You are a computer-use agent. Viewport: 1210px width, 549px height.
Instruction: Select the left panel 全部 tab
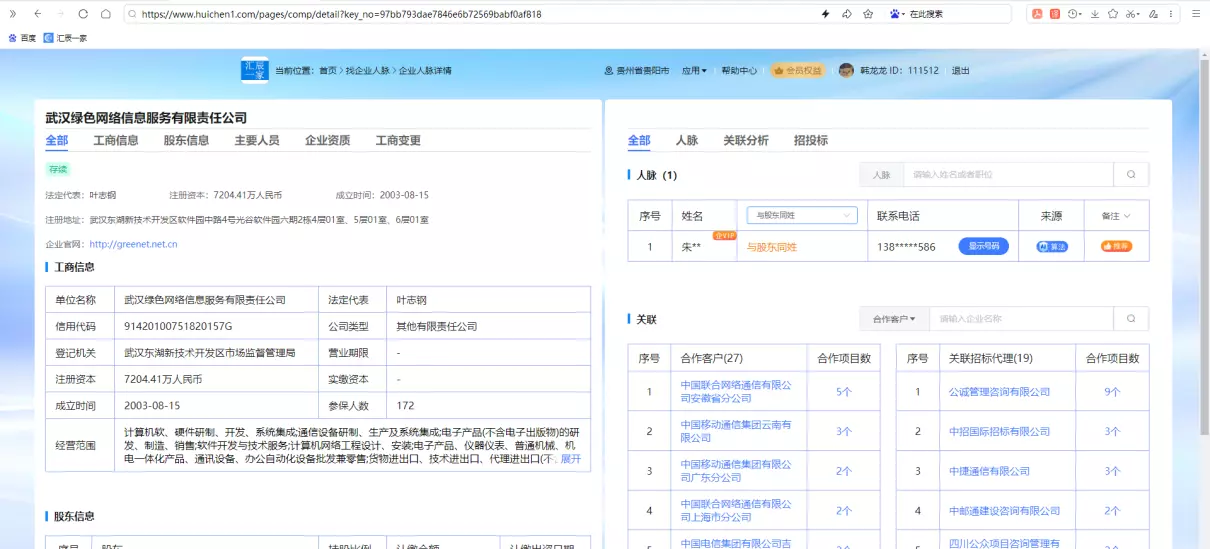(57, 141)
